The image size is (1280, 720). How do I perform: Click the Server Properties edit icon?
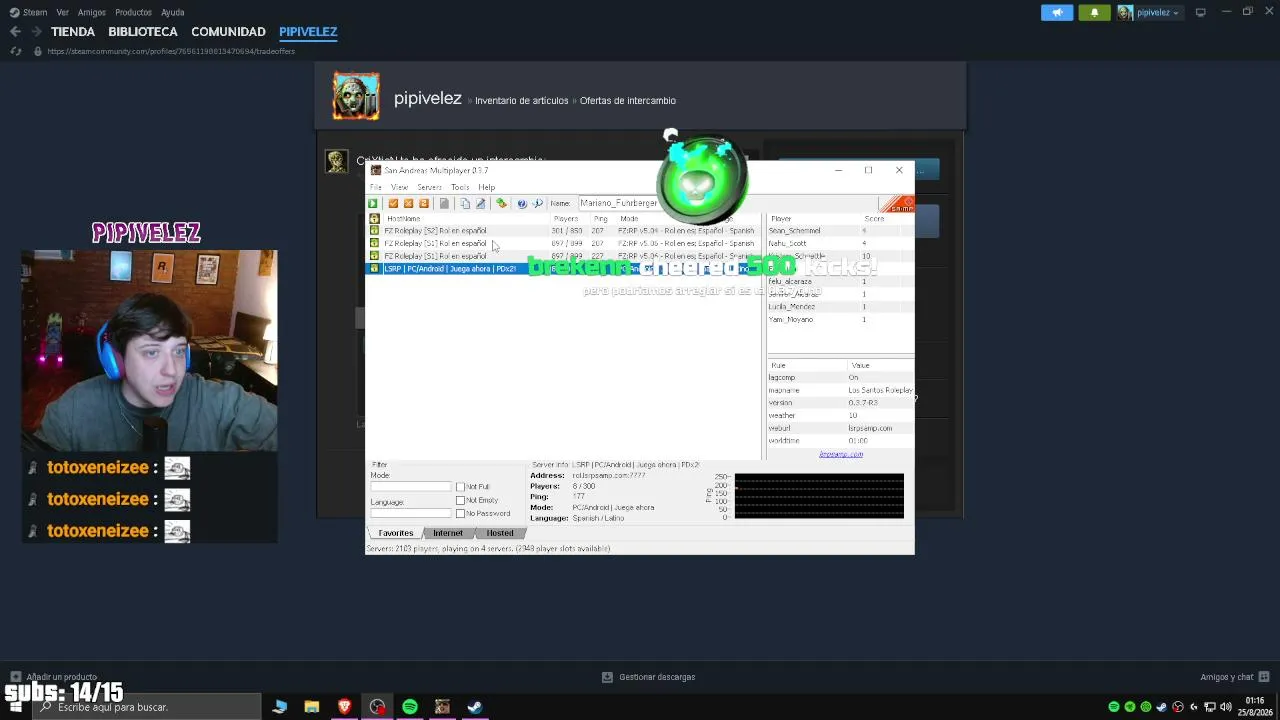tap(480, 203)
